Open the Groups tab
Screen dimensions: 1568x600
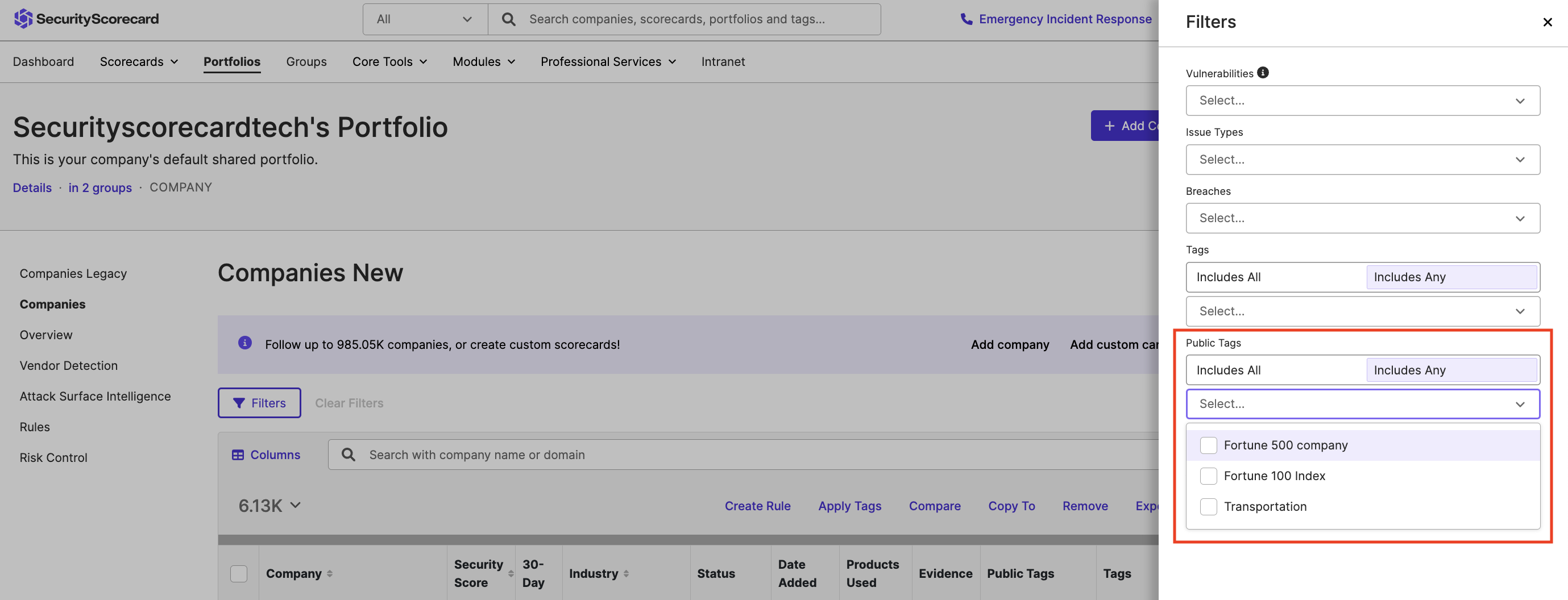tap(306, 61)
